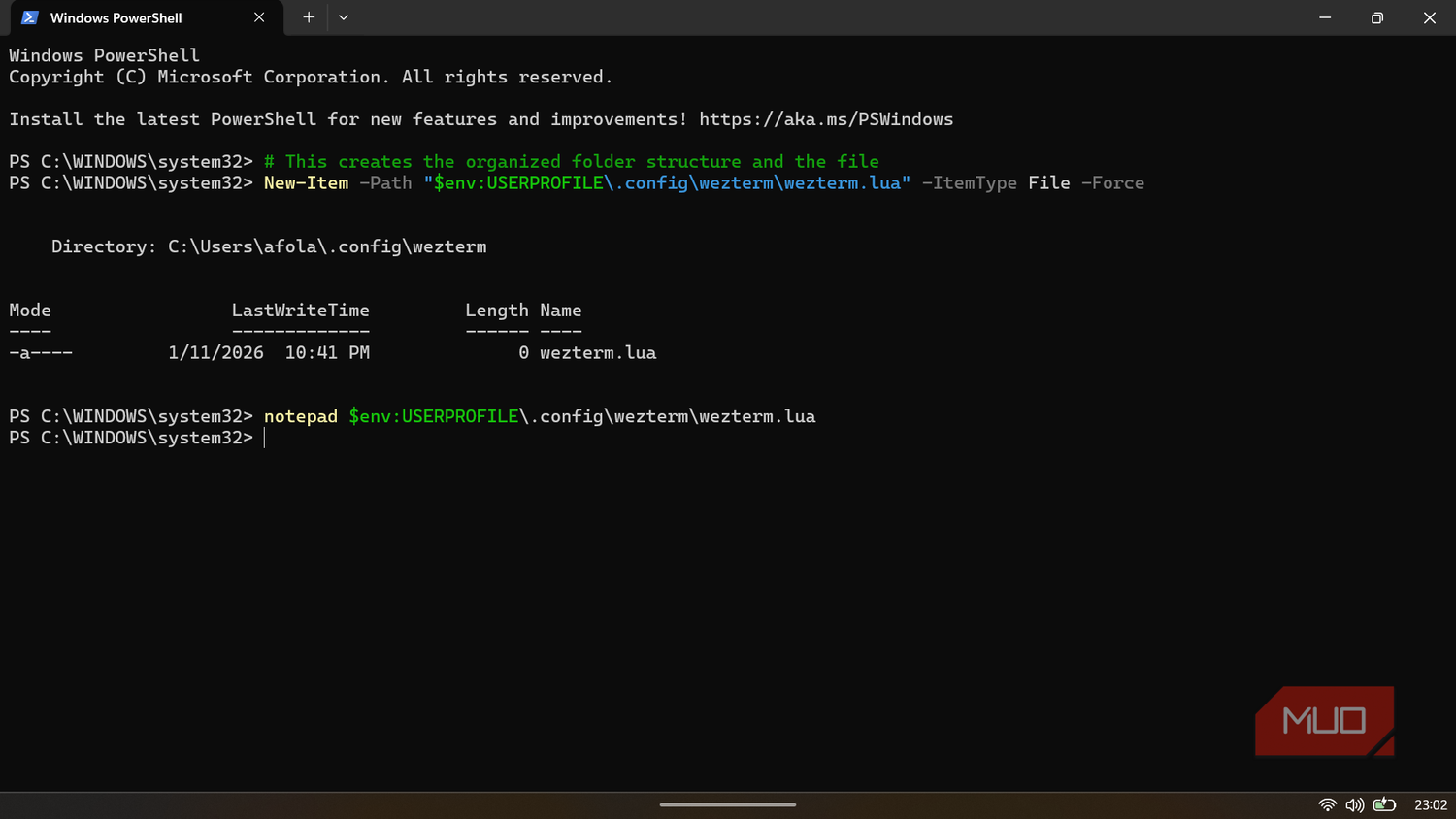Click the notepad command text
The width and height of the screenshot is (1456, 819).
pyautogui.click(x=301, y=416)
